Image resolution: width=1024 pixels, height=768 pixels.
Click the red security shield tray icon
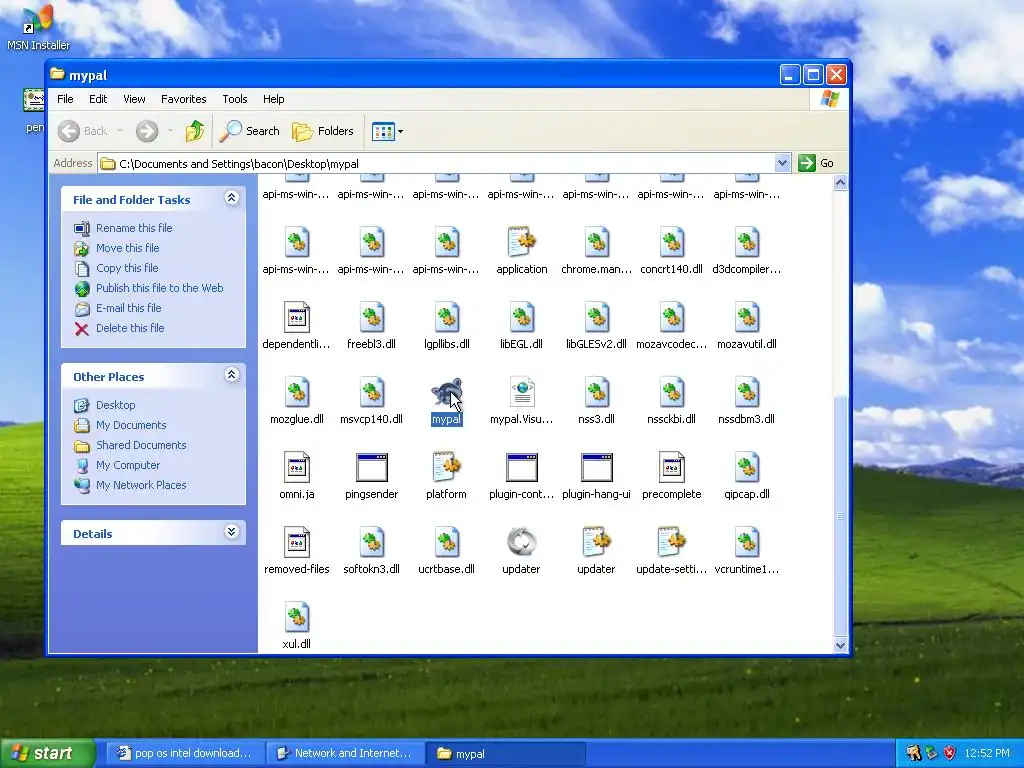950,754
